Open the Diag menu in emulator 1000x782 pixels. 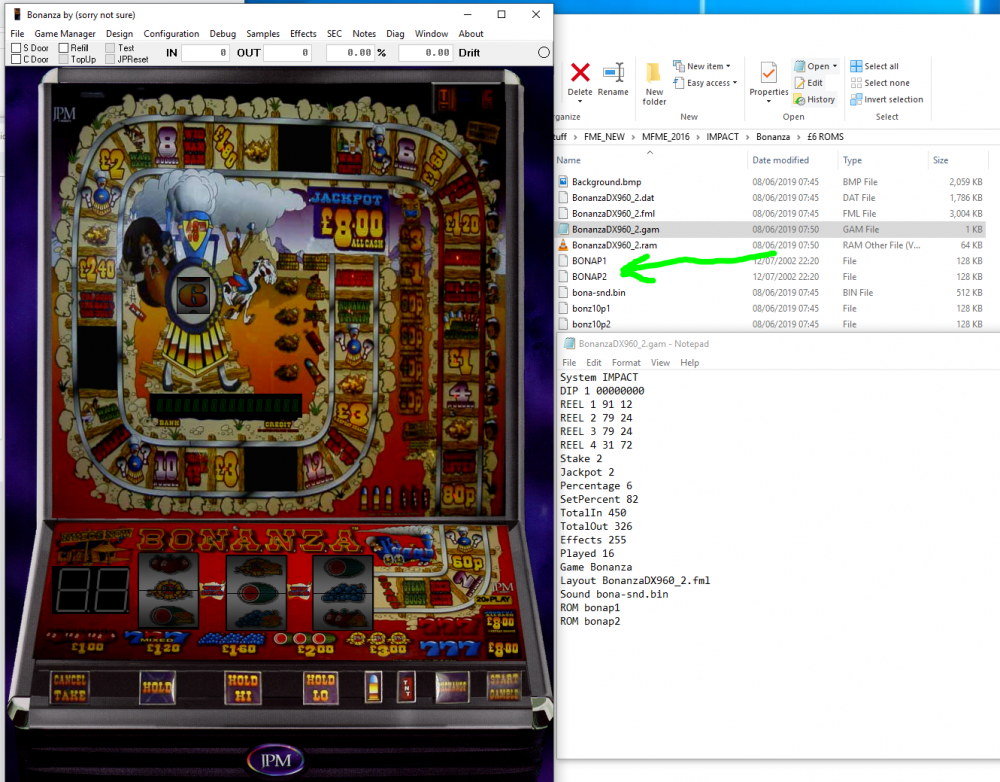[395, 34]
